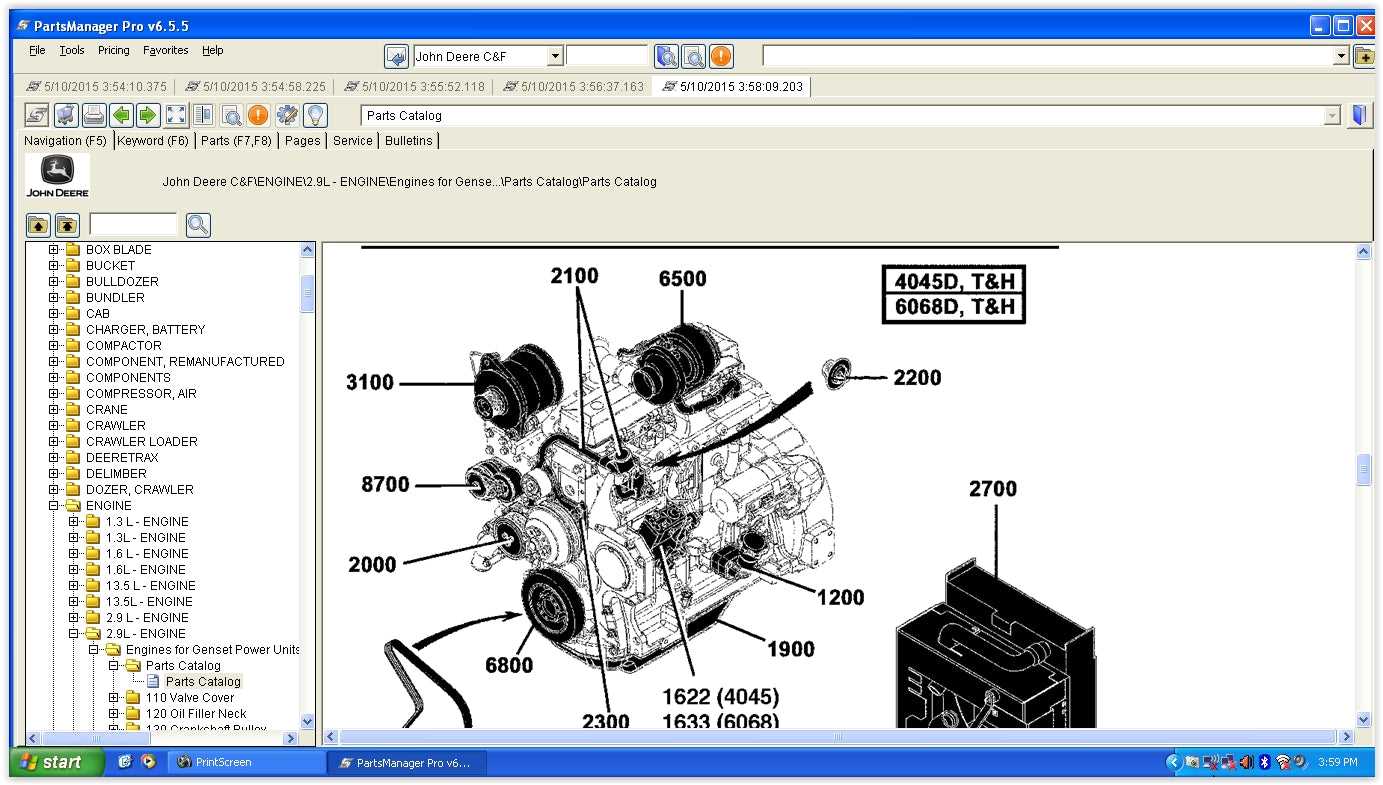
Task: Switch to the PrintScreen taskbar button
Action: click(x=248, y=762)
